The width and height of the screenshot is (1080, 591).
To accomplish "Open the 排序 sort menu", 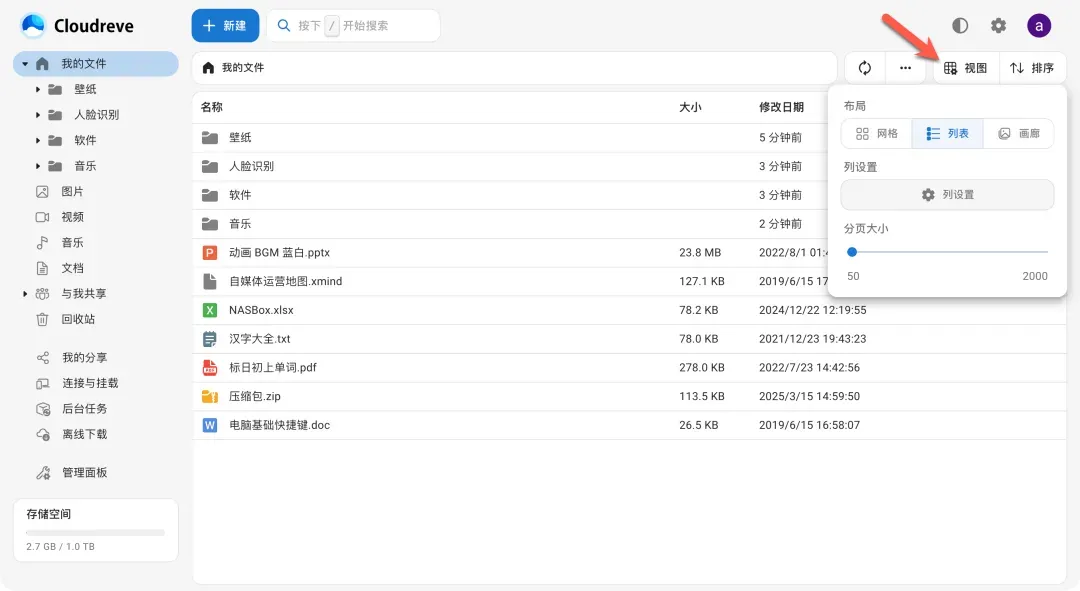I will tap(1032, 68).
